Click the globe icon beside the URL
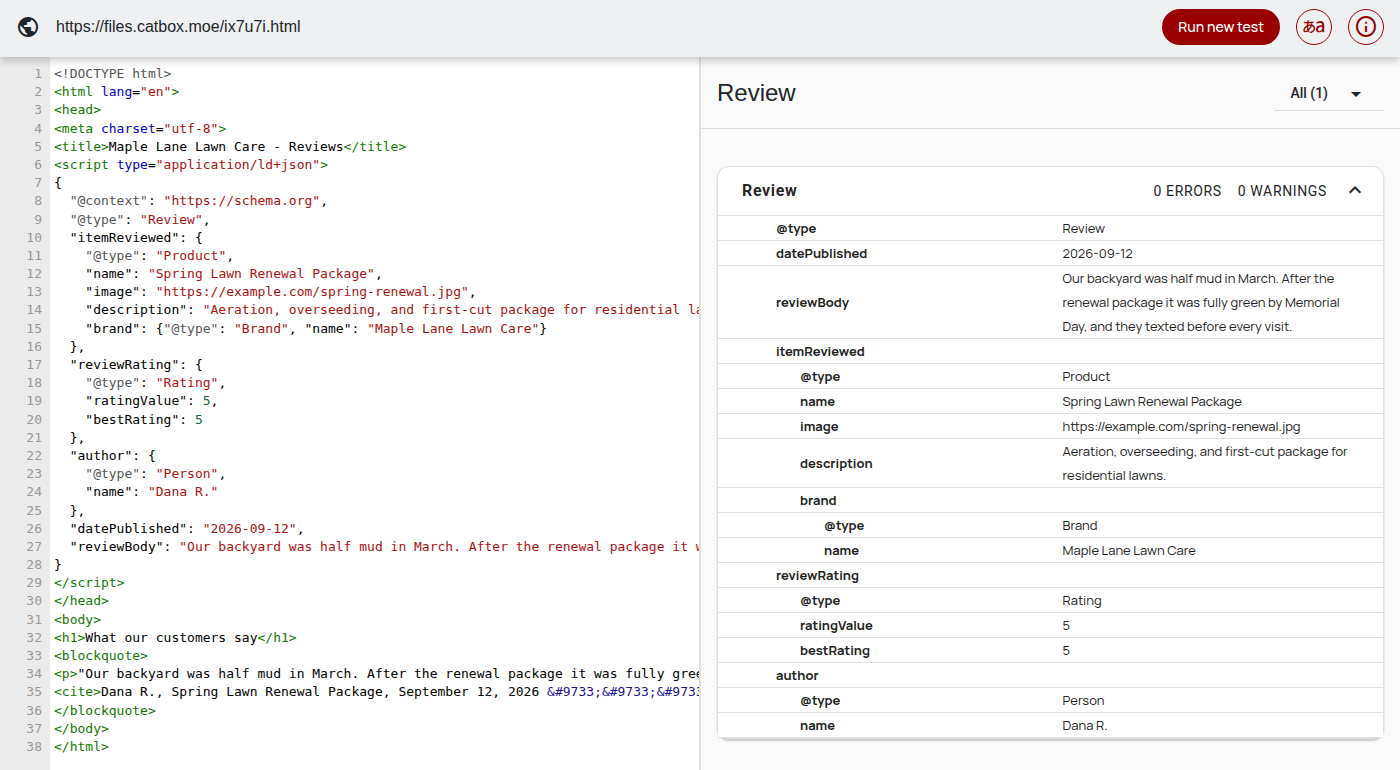The width and height of the screenshot is (1400, 770). pos(28,27)
